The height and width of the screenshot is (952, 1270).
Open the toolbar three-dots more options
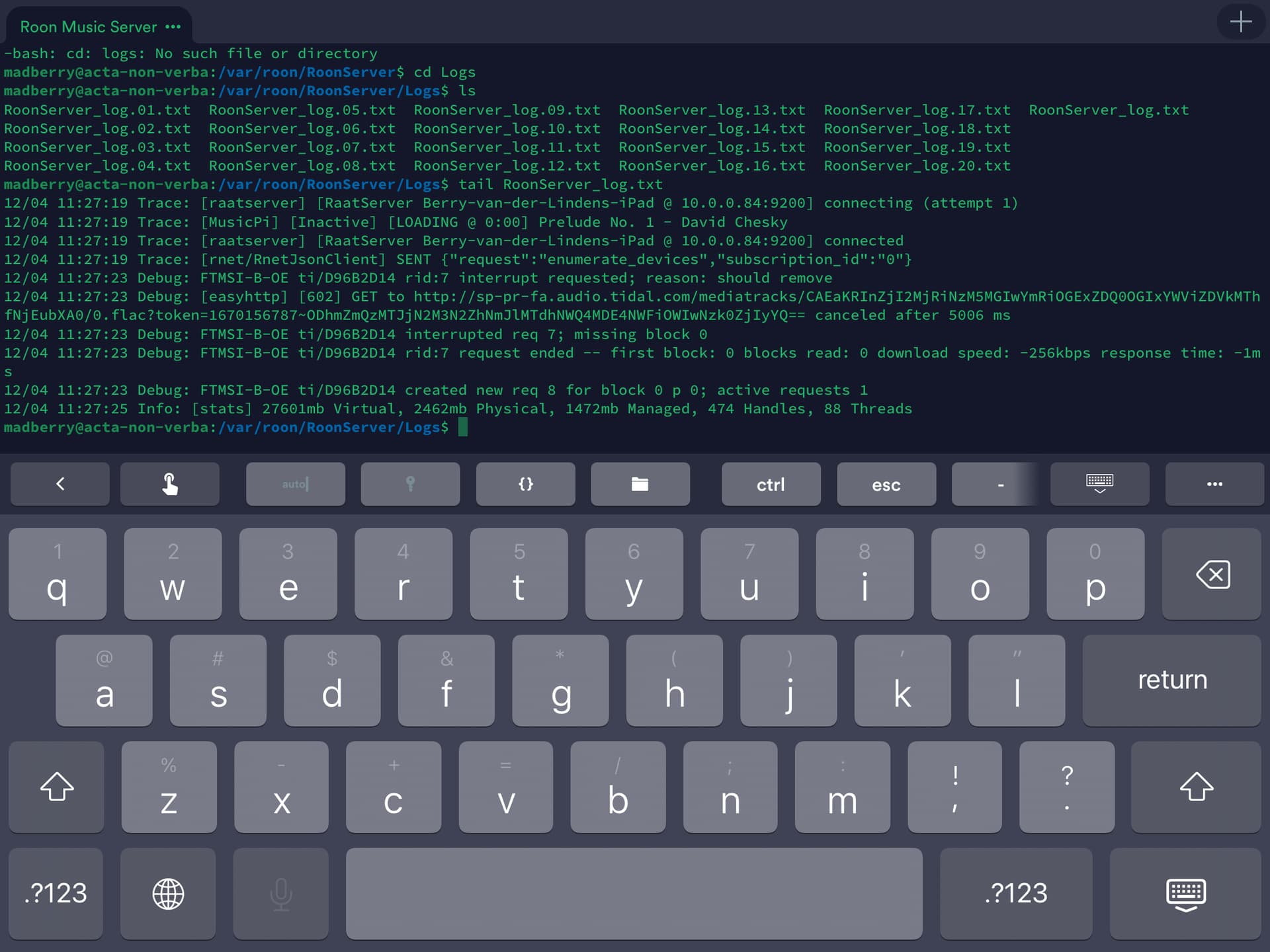coord(1214,485)
